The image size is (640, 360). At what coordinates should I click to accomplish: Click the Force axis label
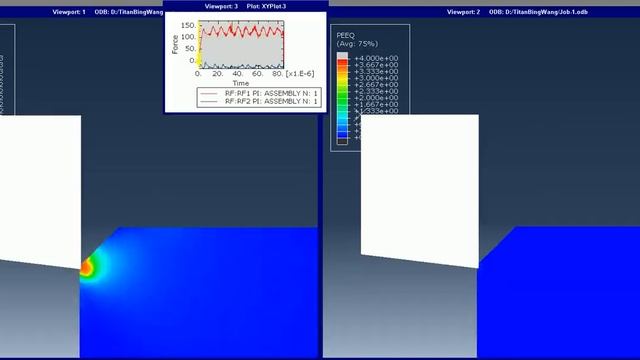click(x=175, y=44)
